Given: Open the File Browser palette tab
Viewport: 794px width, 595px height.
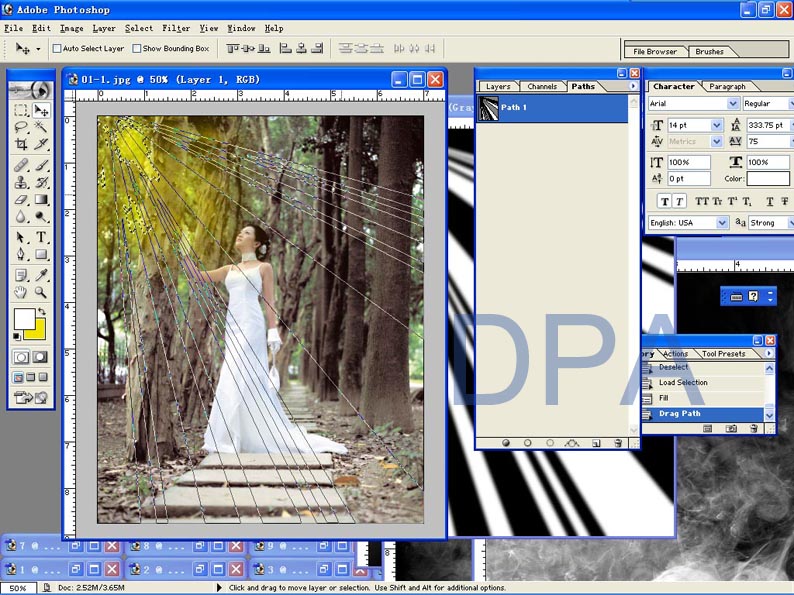Looking at the screenshot, I should pyautogui.click(x=655, y=52).
